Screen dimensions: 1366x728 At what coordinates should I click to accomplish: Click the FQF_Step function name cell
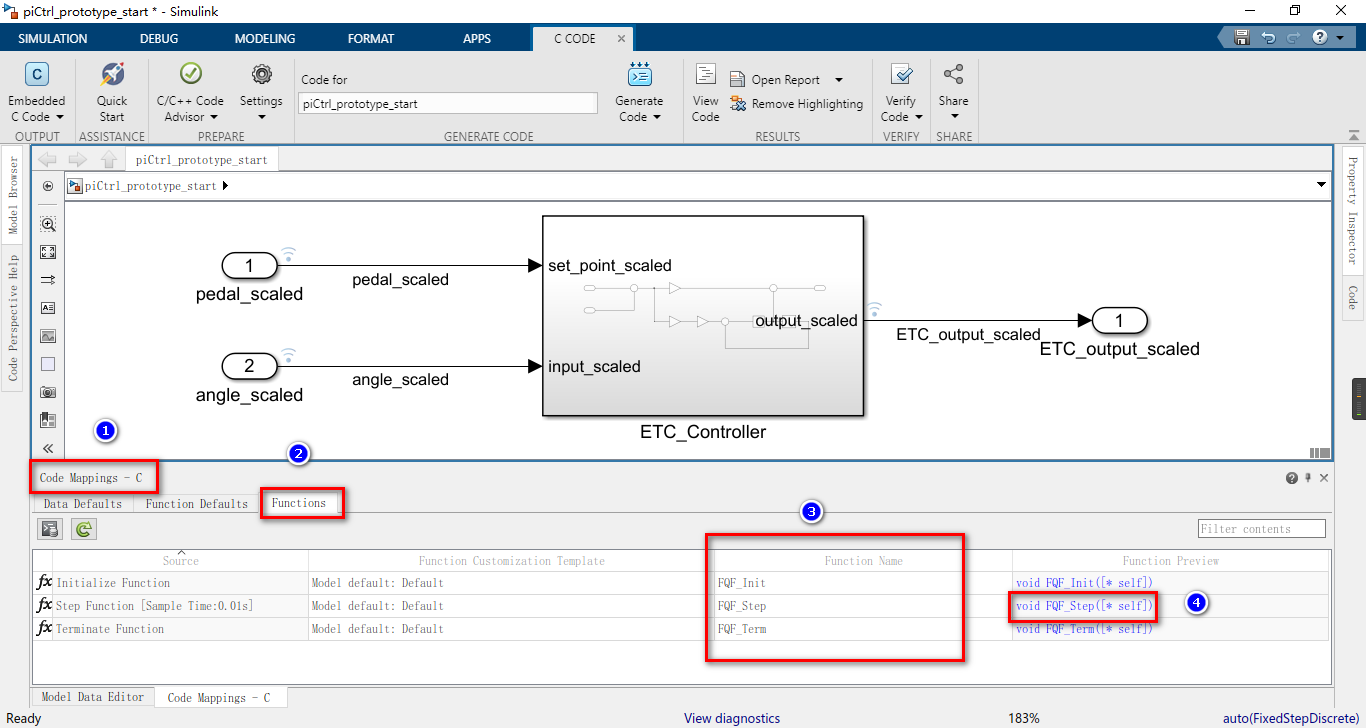pos(863,606)
